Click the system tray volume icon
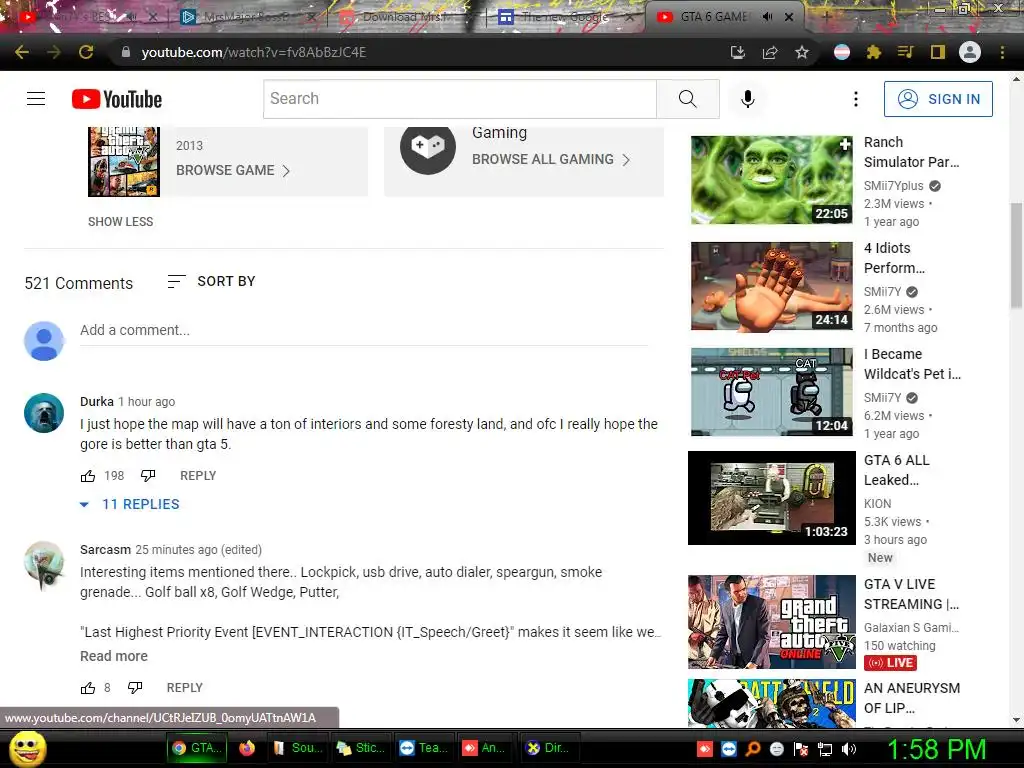 click(x=849, y=749)
